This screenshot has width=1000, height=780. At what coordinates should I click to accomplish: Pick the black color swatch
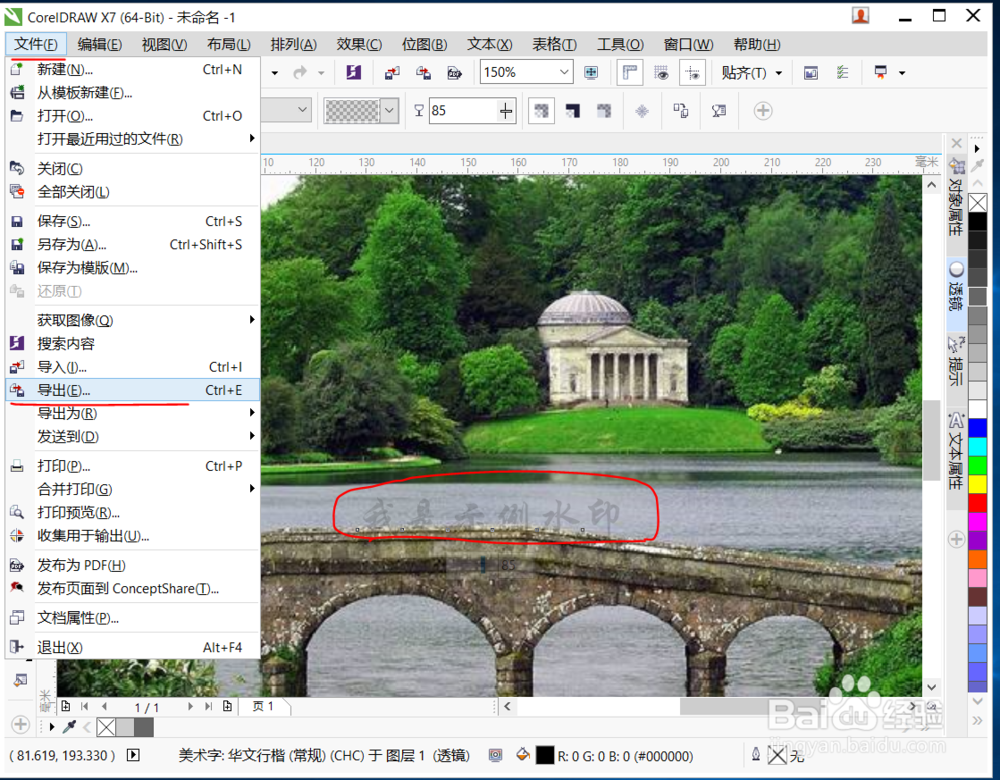978,221
